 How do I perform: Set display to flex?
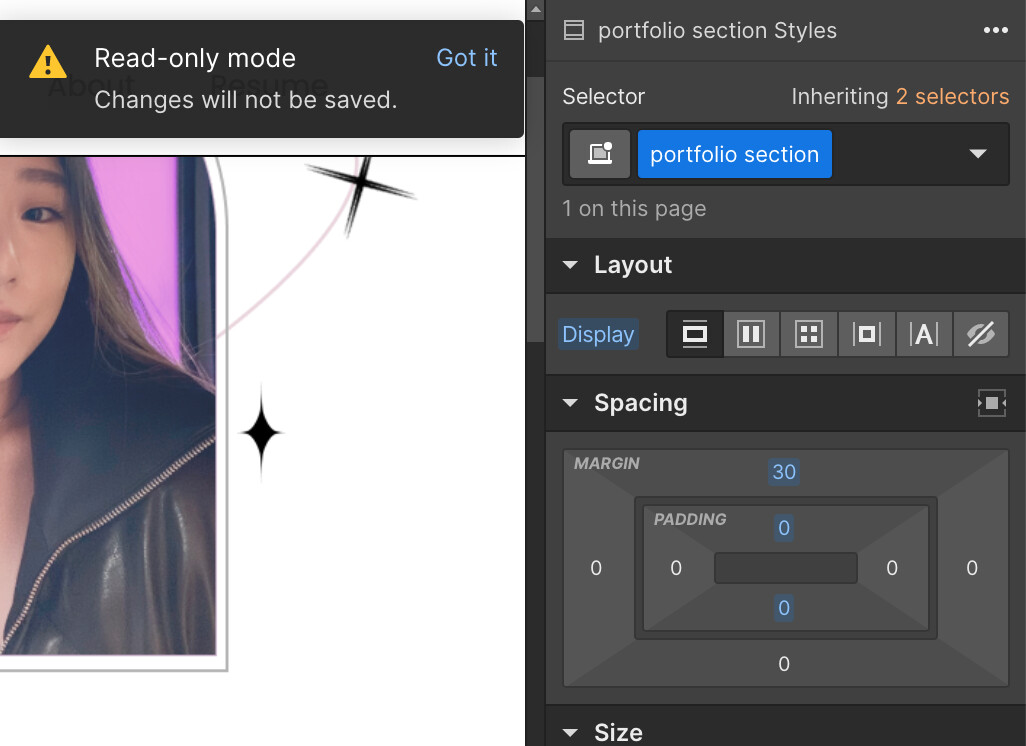point(751,334)
